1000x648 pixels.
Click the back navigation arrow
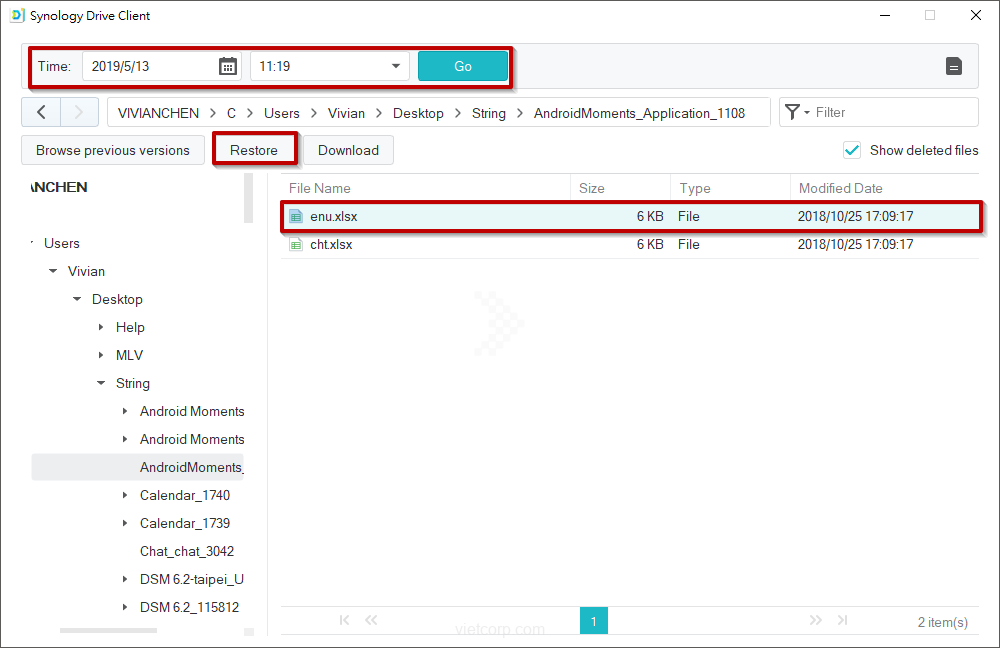(41, 112)
